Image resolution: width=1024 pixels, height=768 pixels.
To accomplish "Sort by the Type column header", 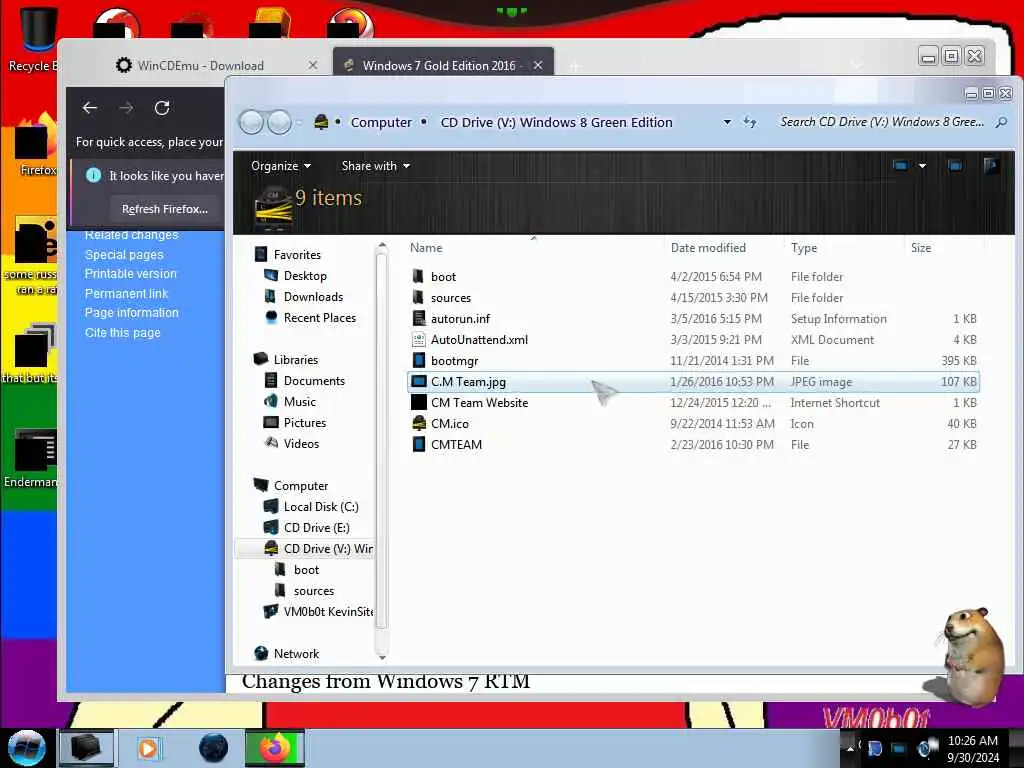I will [x=804, y=248].
